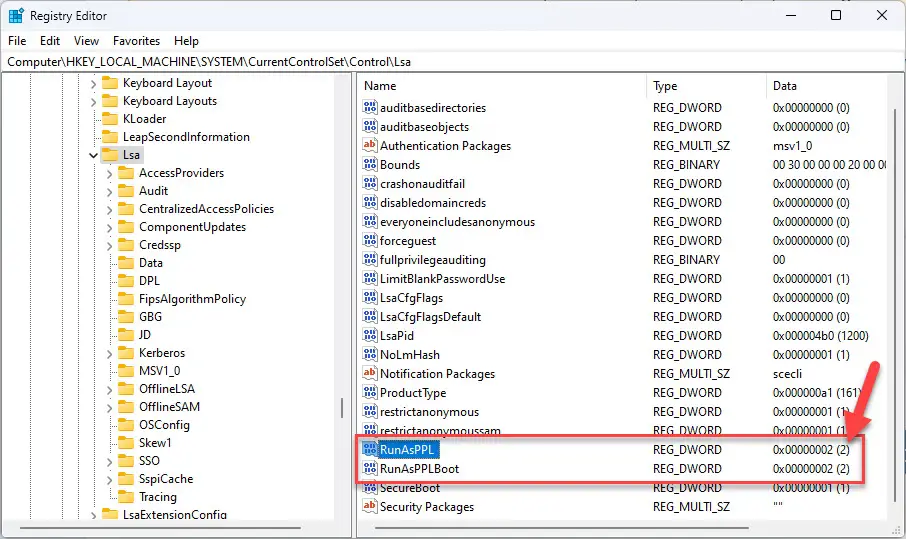This screenshot has width=906, height=539.
Task: Click the LsaCfgFlagsDefault value icon
Action: [370, 316]
